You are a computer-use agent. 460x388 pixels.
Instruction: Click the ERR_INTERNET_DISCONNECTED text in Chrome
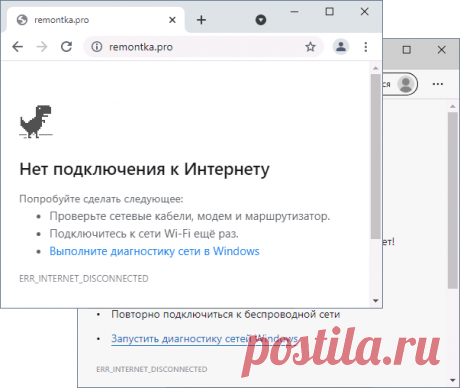pyautogui.click(x=84, y=278)
